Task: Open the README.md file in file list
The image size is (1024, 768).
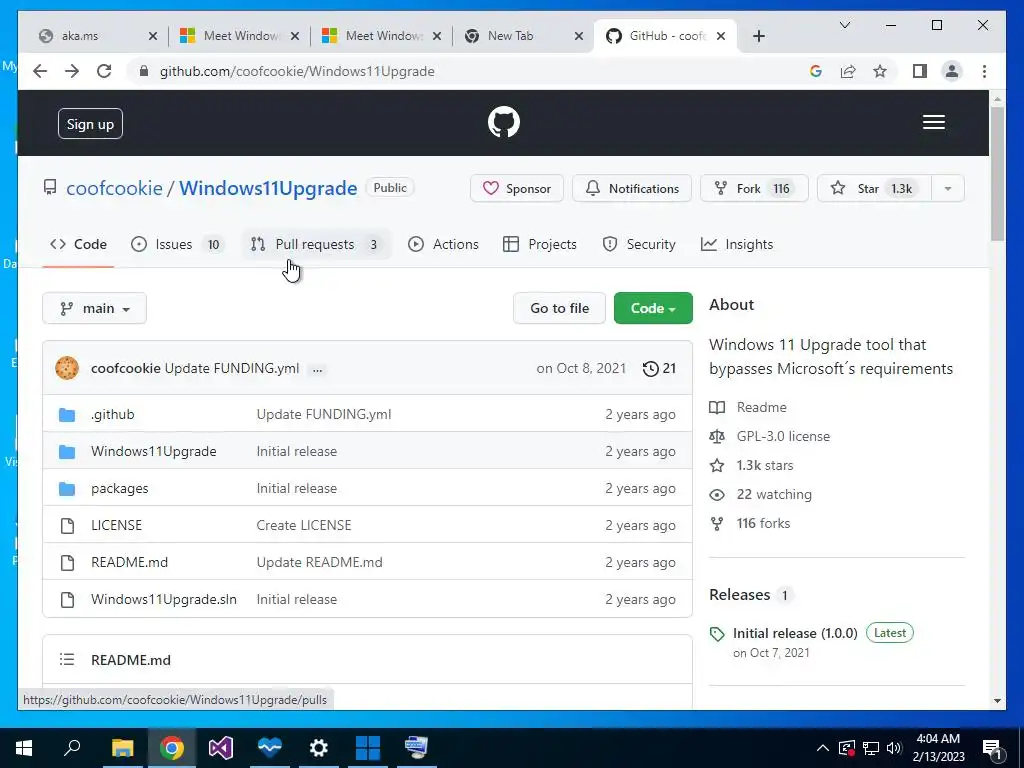Action: click(x=129, y=562)
